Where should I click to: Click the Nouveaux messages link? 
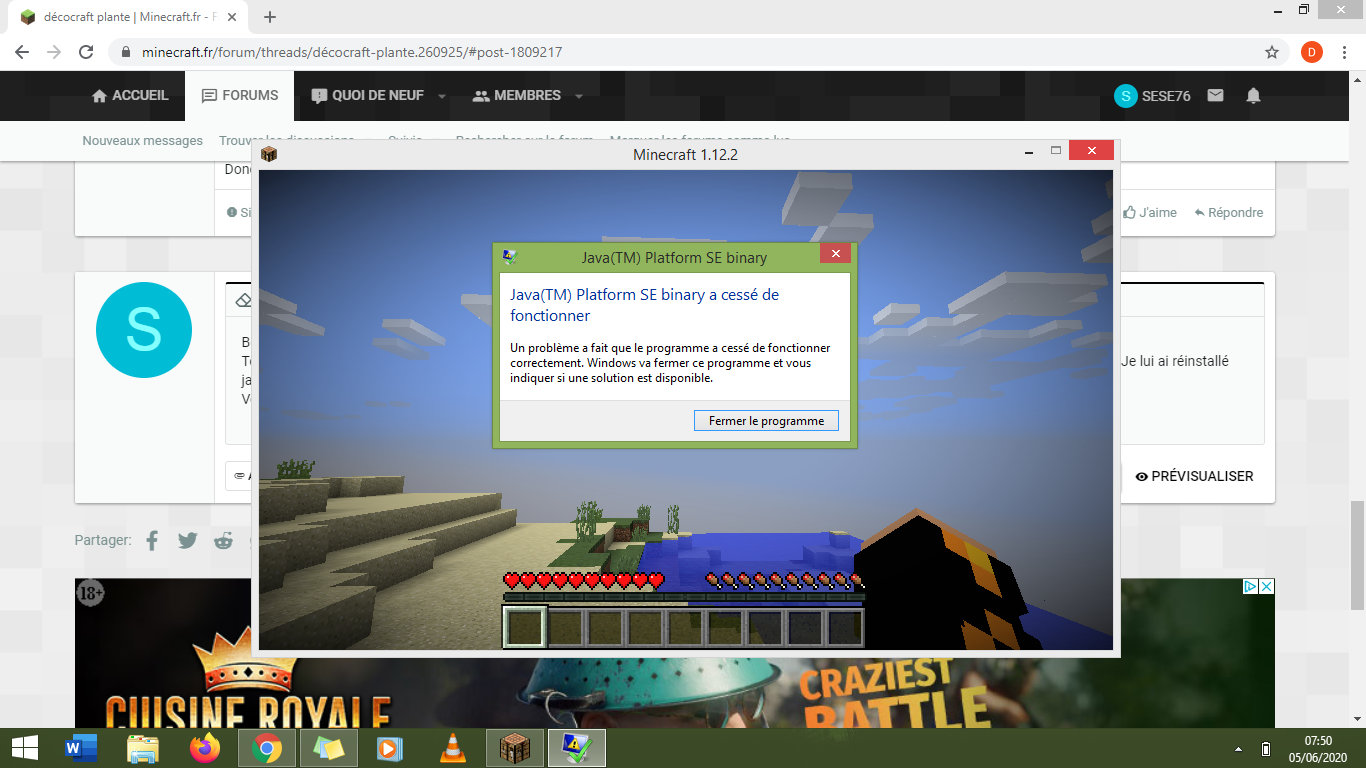(x=142, y=141)
